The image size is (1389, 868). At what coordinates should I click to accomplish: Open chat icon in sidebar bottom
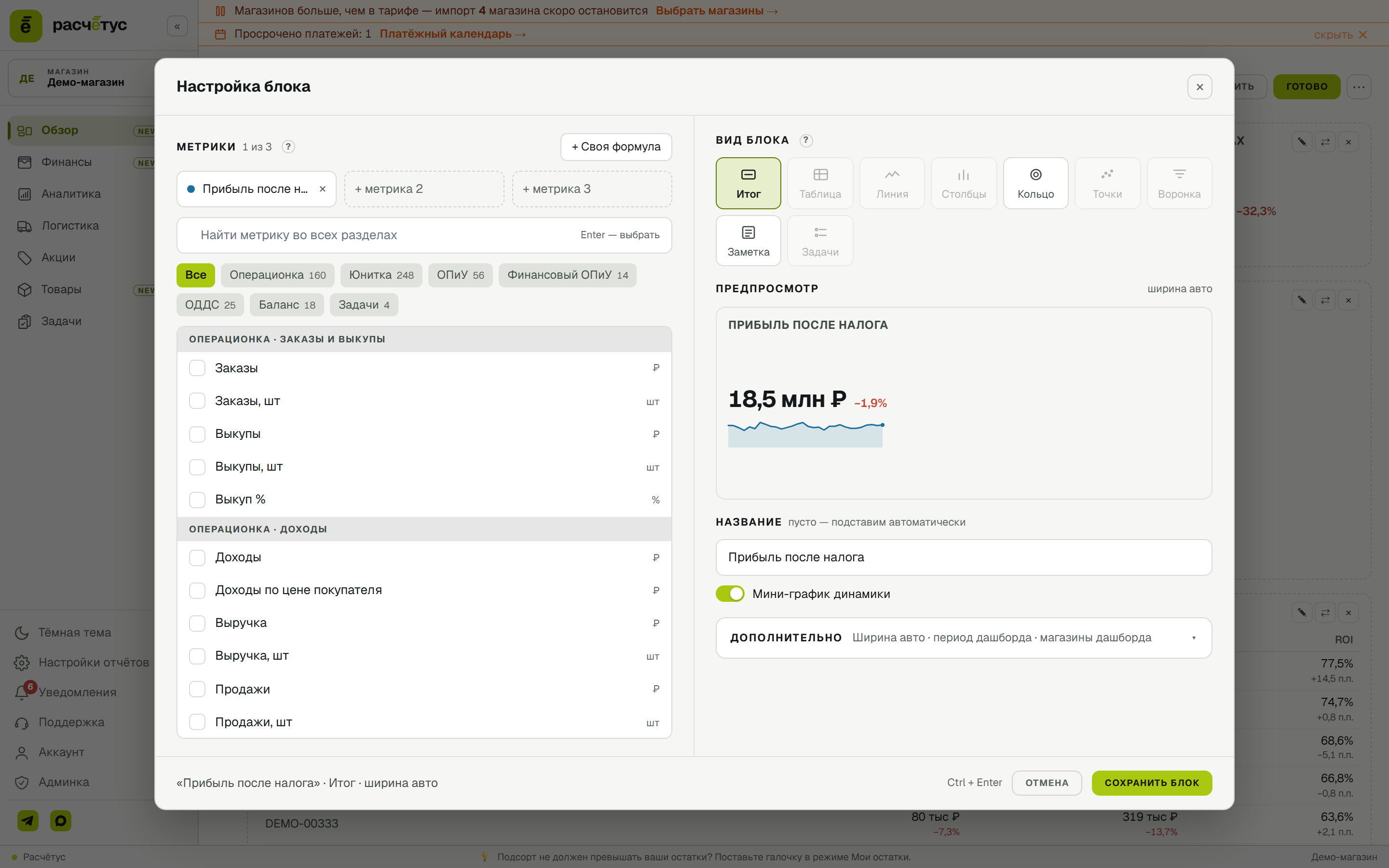pos(61,821)
